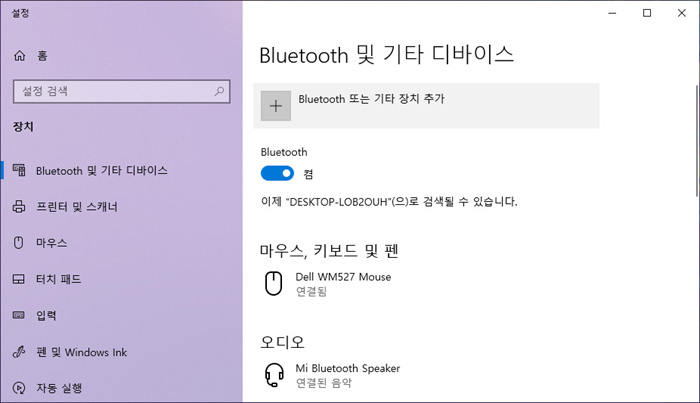Click the search magnifier icon

[x=219, y=91]
